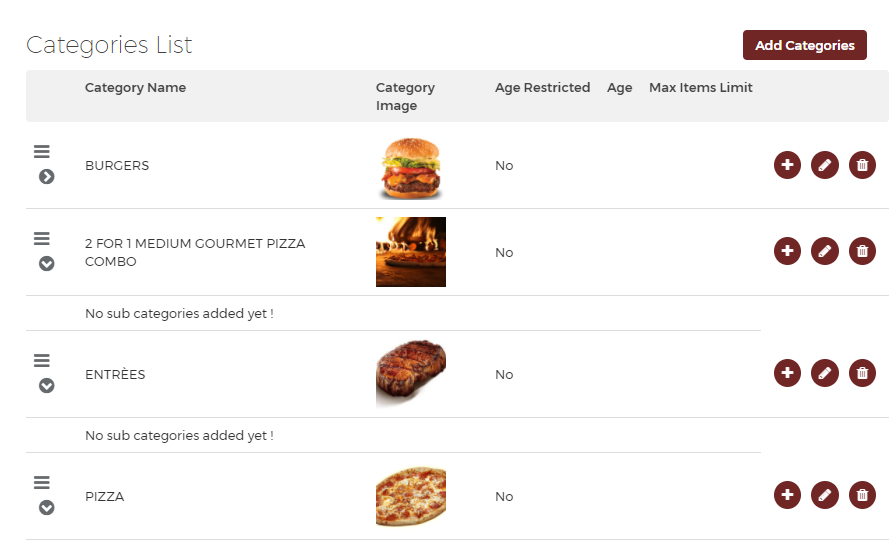Expand the BURGERS subcategories chevron
The width and height of the screenshot is (890, 543).
pos(47,177)
